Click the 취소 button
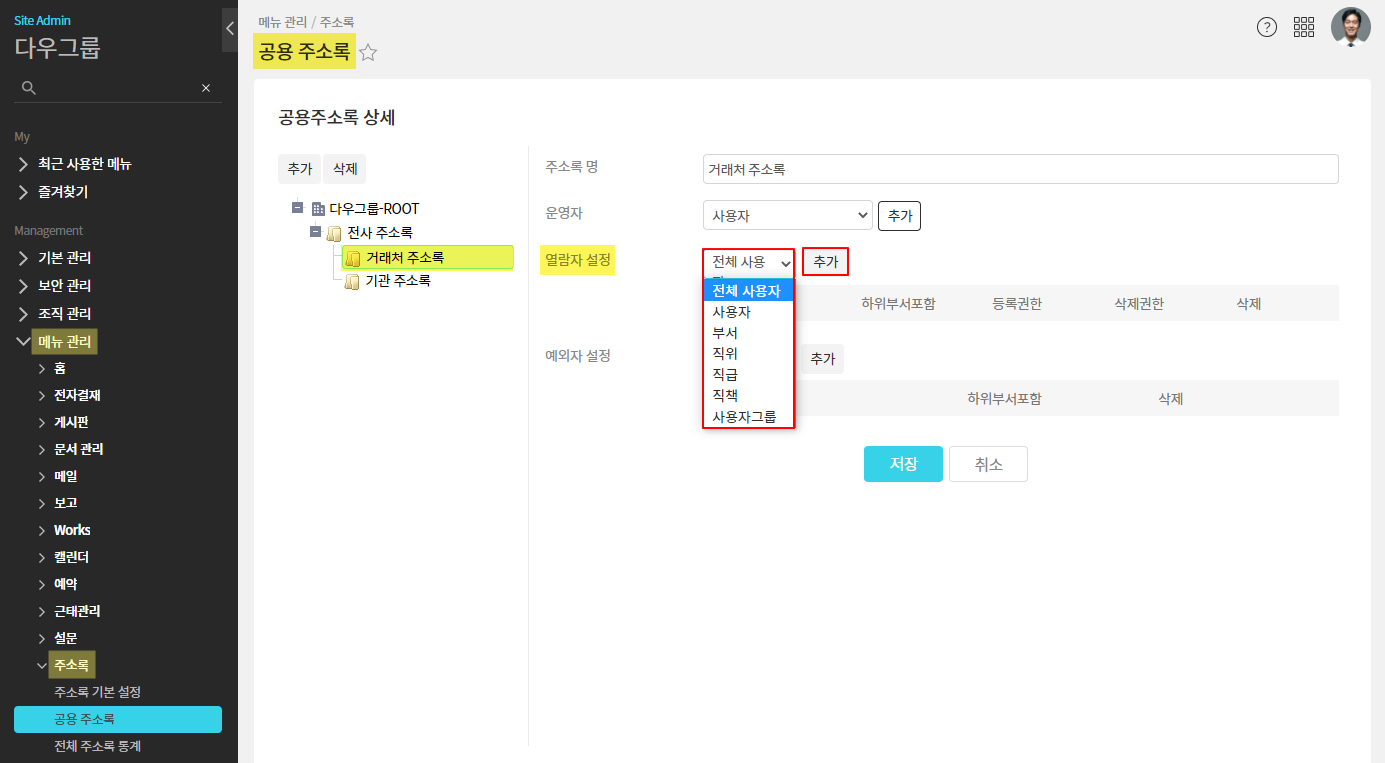This screenshot has height=763, width=1385. pos(987,464)
